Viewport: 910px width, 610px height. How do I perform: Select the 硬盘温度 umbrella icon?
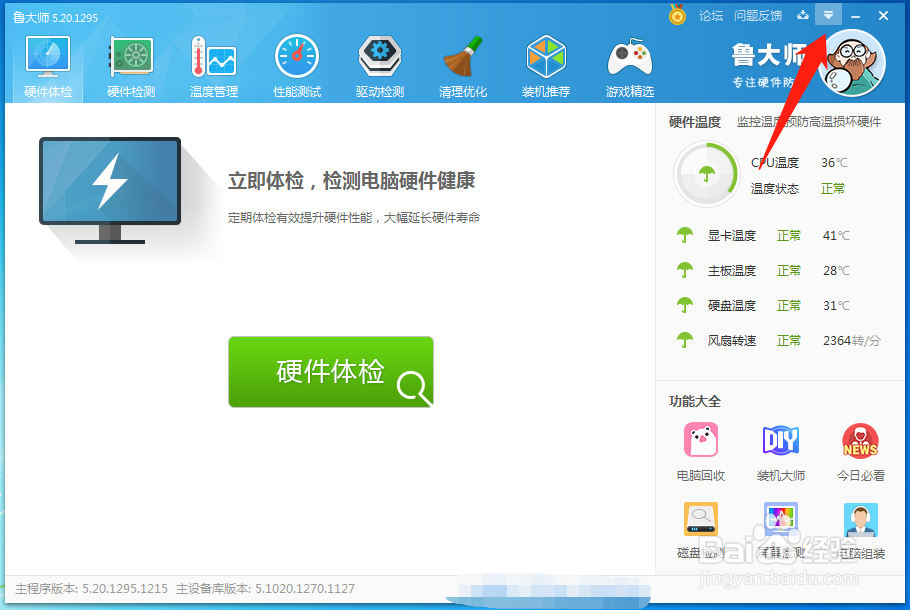click(x=685, y=305)
